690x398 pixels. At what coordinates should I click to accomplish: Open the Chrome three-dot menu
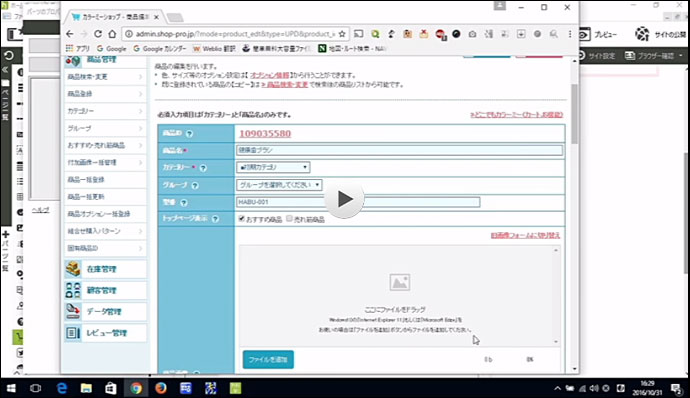coord(570,34)
